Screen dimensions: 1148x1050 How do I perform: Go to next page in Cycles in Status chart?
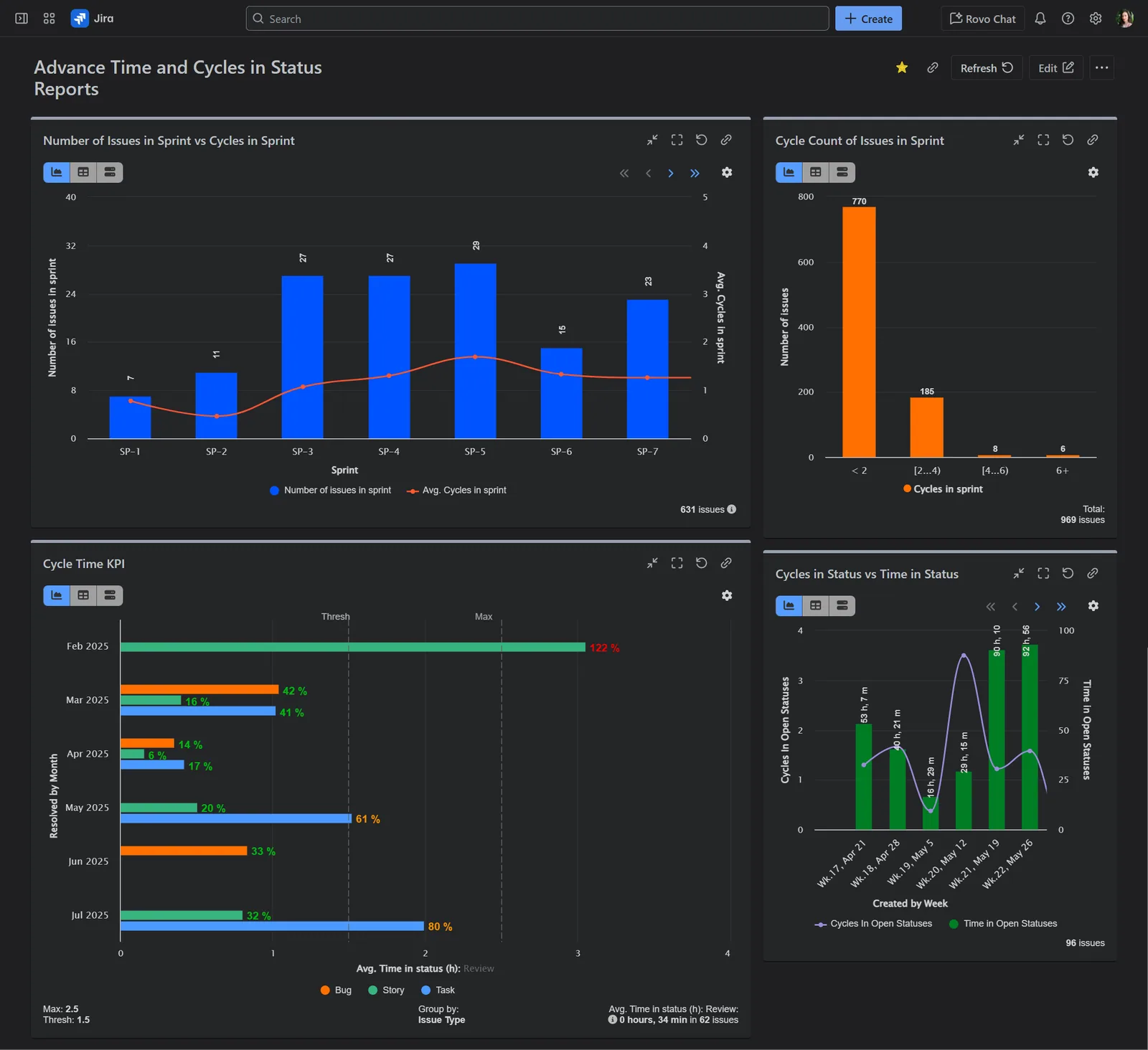[x=1037, y=607]
